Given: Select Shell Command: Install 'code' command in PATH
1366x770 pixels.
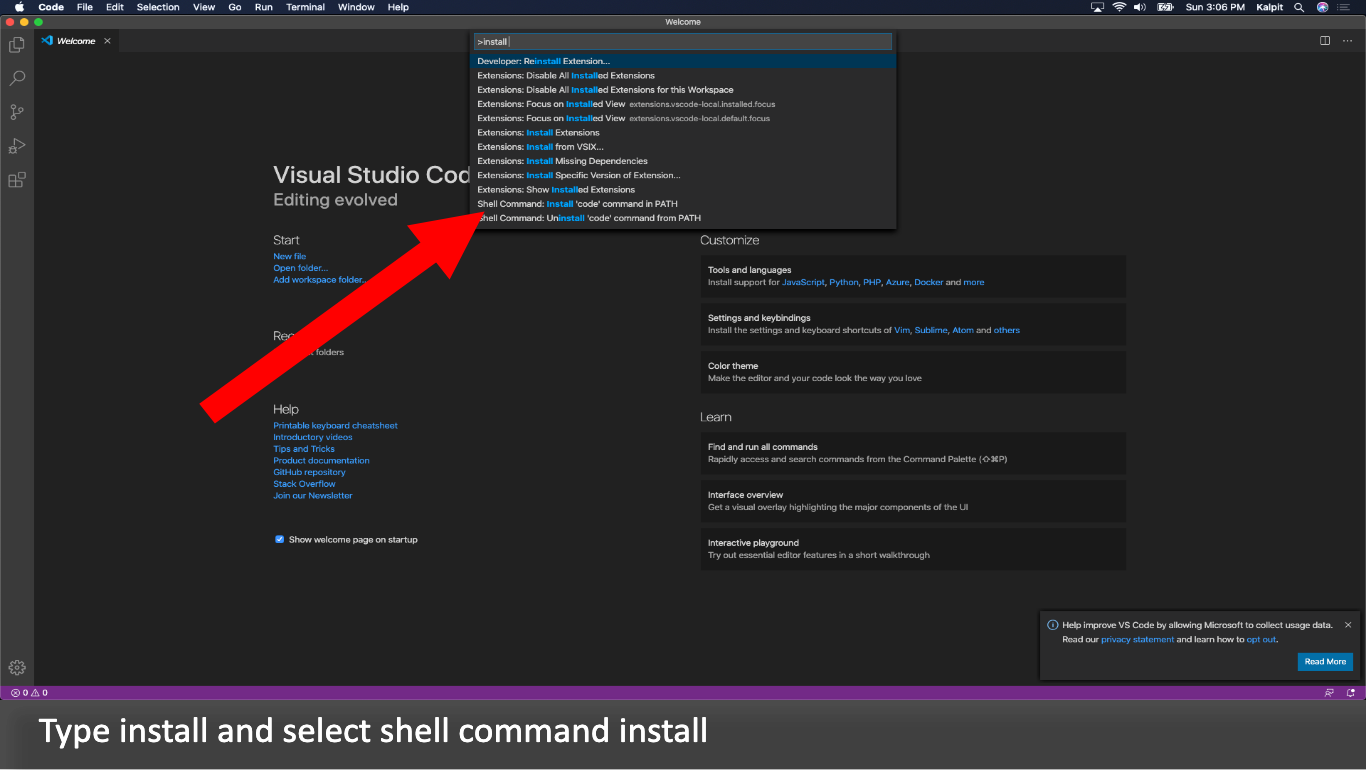Looking at the screenshot, I should [x=578, y=203].
